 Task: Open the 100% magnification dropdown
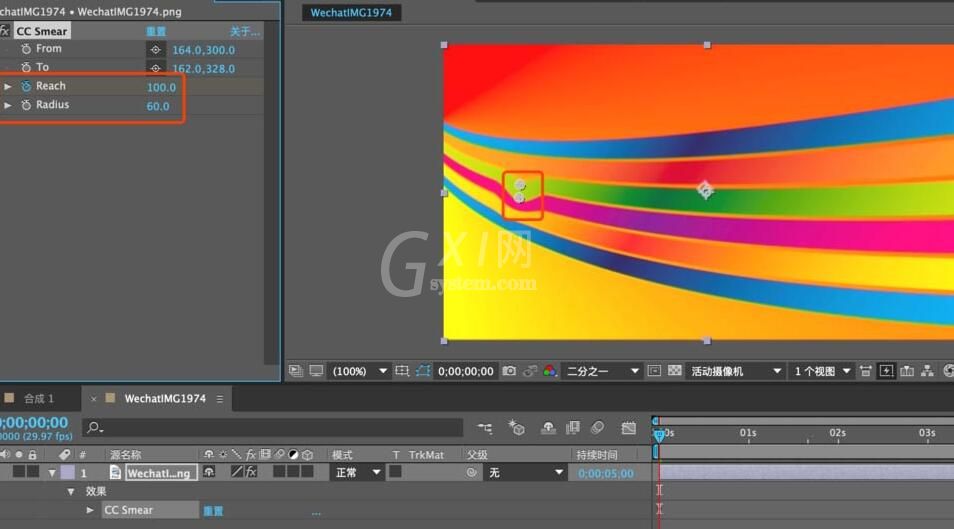[x=359, y=371]
